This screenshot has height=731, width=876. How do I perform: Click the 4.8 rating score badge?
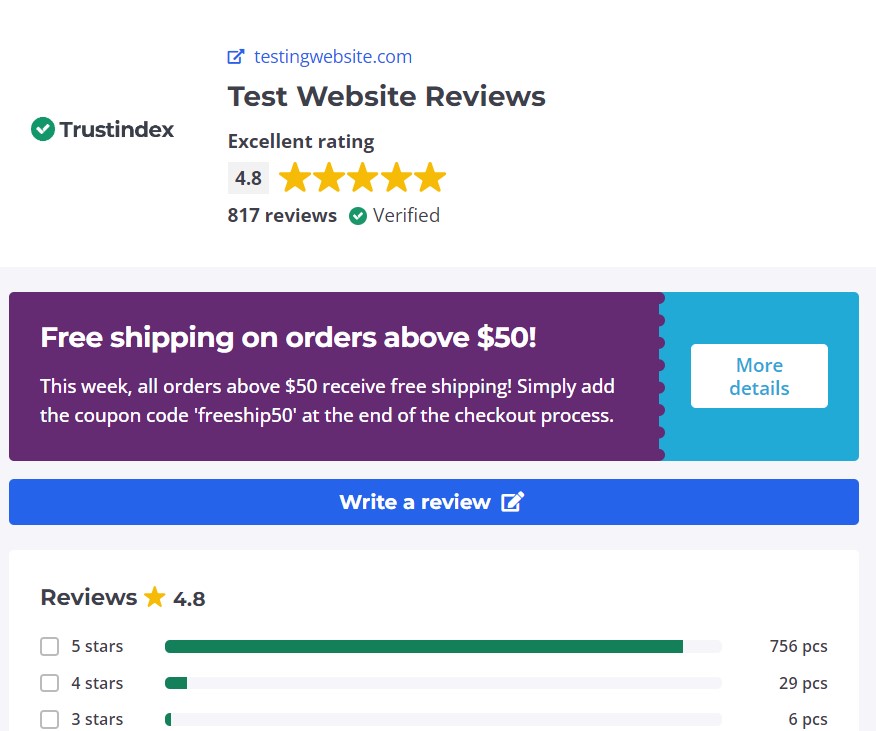(x=248, y=179)
